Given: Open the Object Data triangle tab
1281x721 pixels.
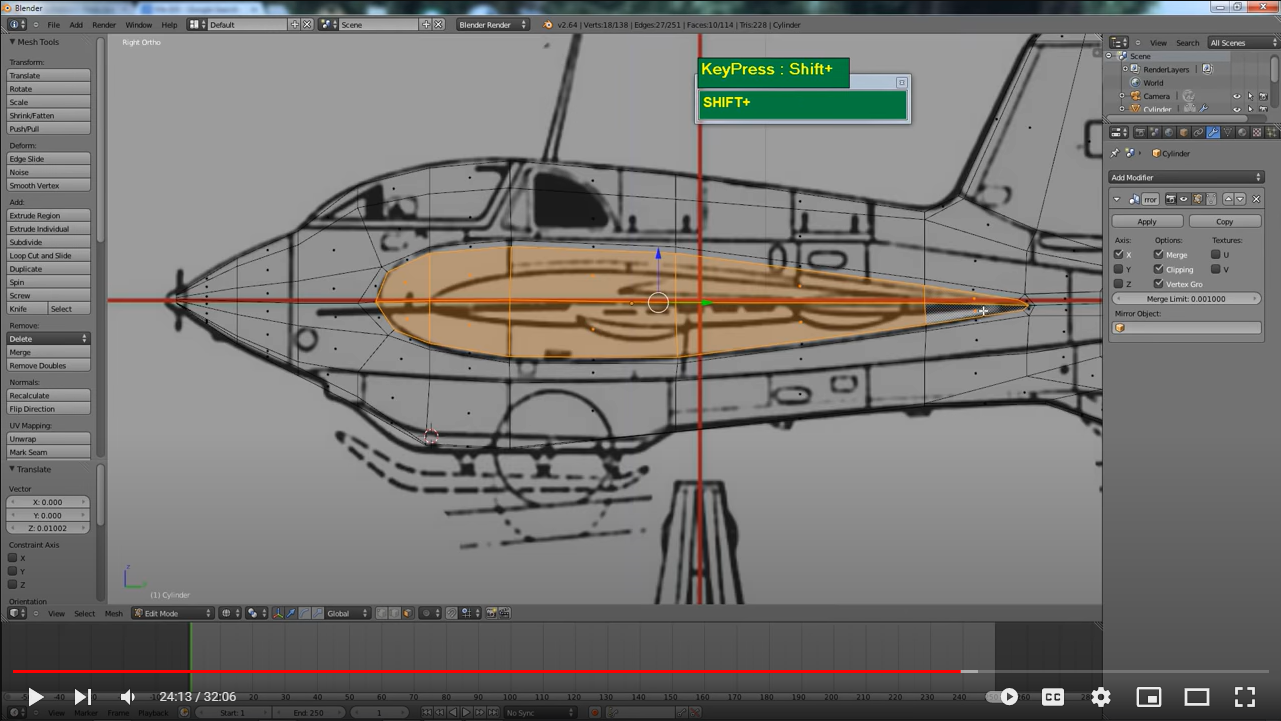Looking at the screenshot, I should pos(1228,132).
